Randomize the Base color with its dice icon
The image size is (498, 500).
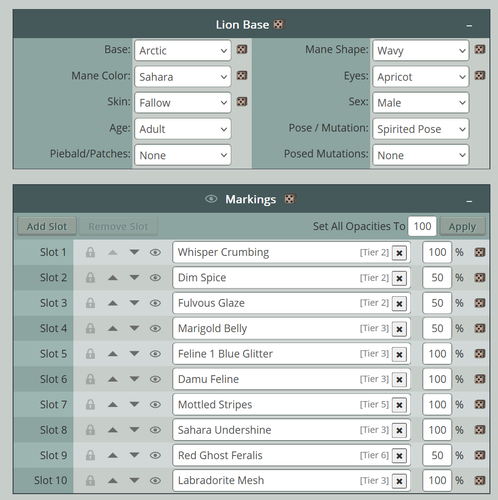click(242, 50)
